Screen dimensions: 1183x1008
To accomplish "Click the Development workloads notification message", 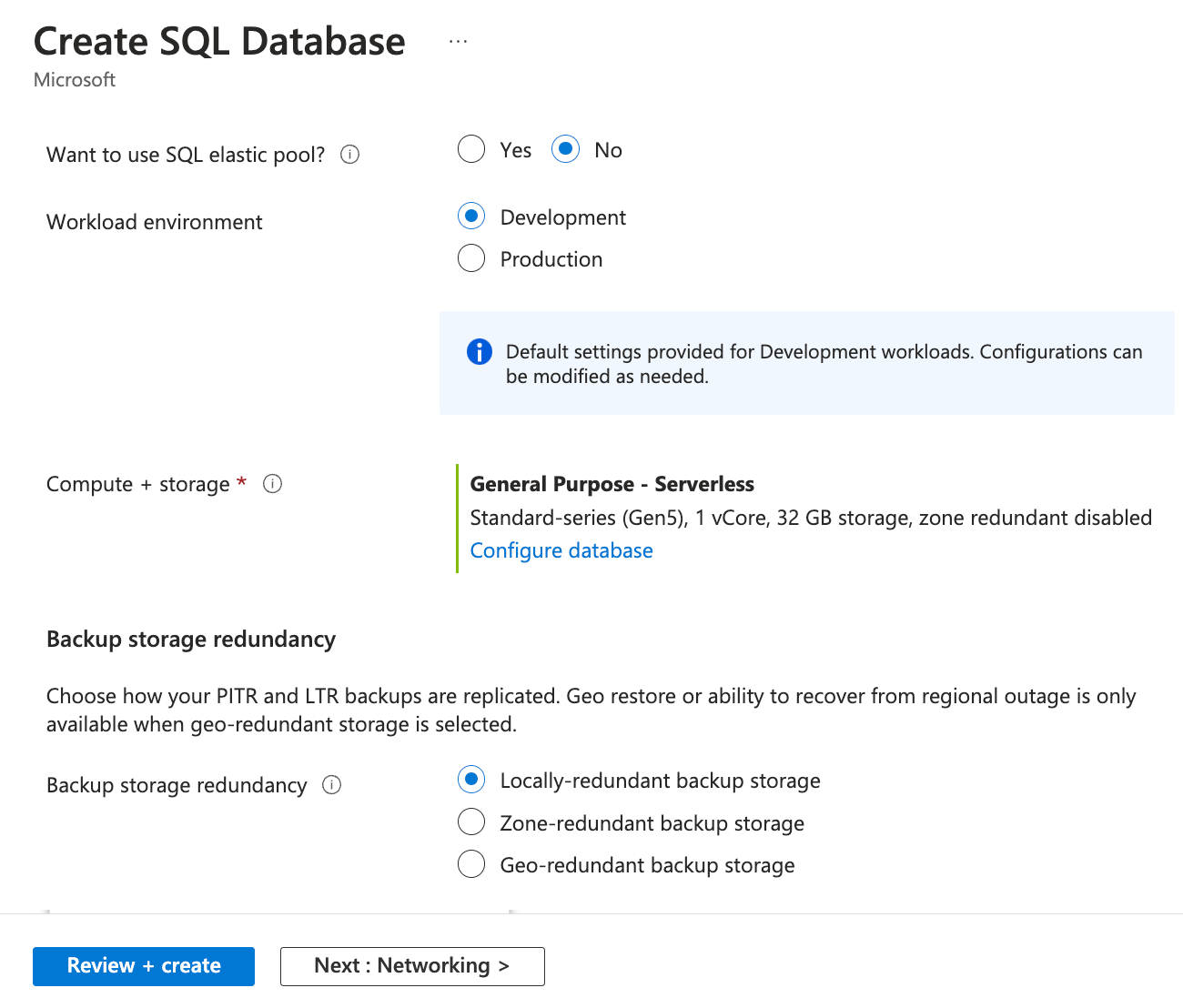I will tap(822, 363).
